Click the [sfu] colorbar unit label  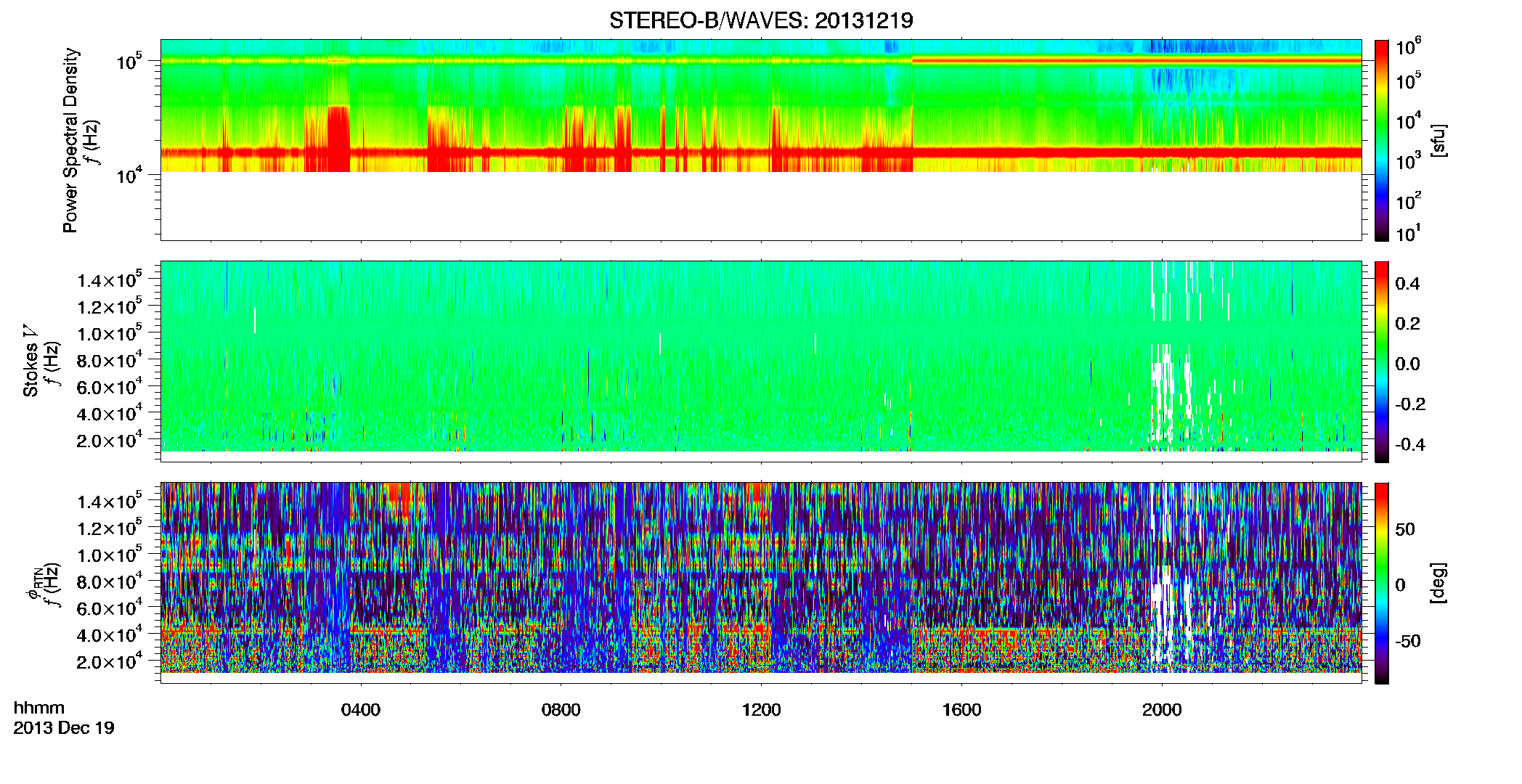pyautogui.click(x=1438, y=140)
